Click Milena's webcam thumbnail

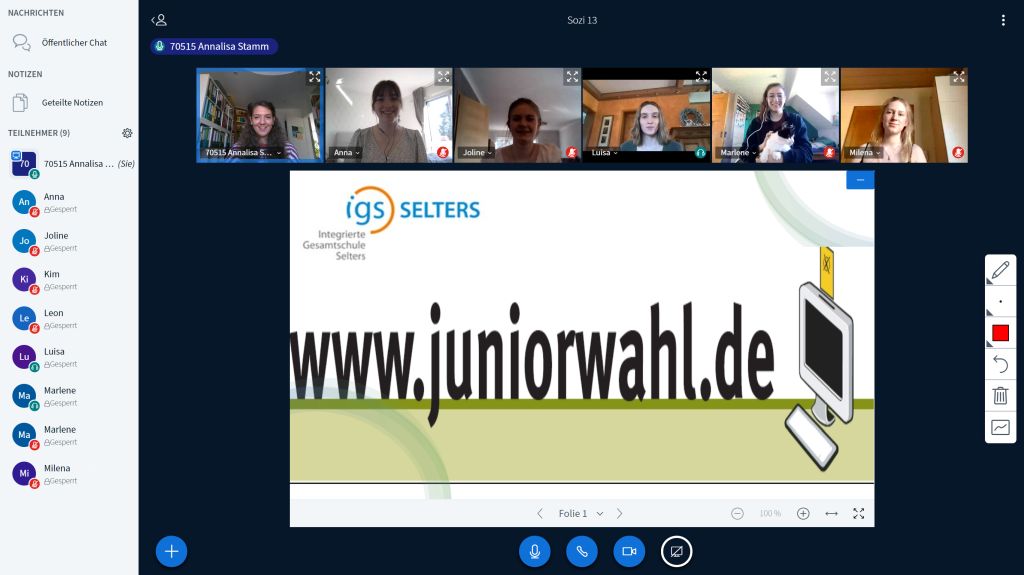point(904,115)
